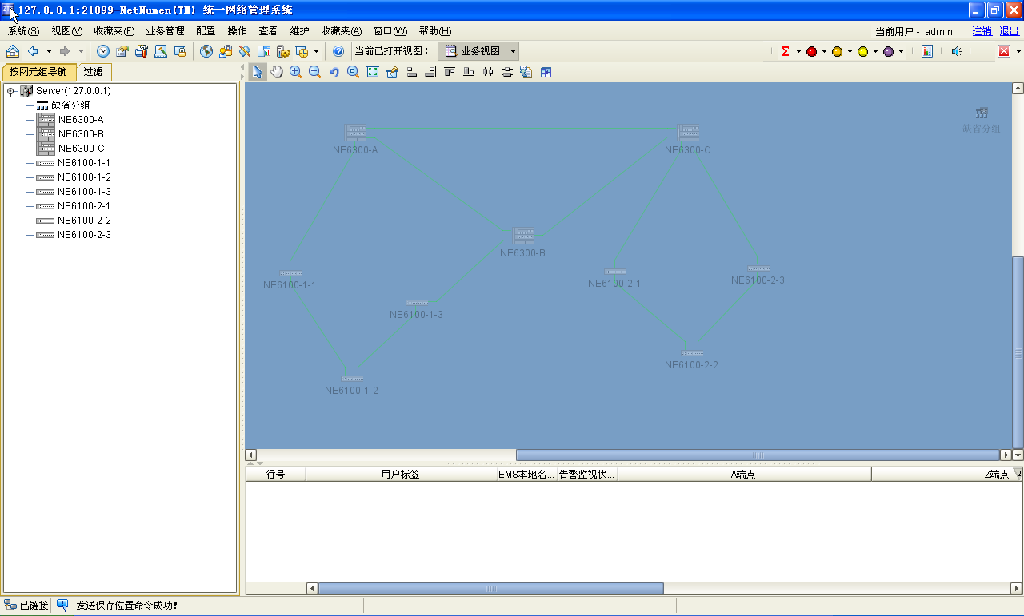Open the dropdown arrow beside the red X icon

[1018, 52]
